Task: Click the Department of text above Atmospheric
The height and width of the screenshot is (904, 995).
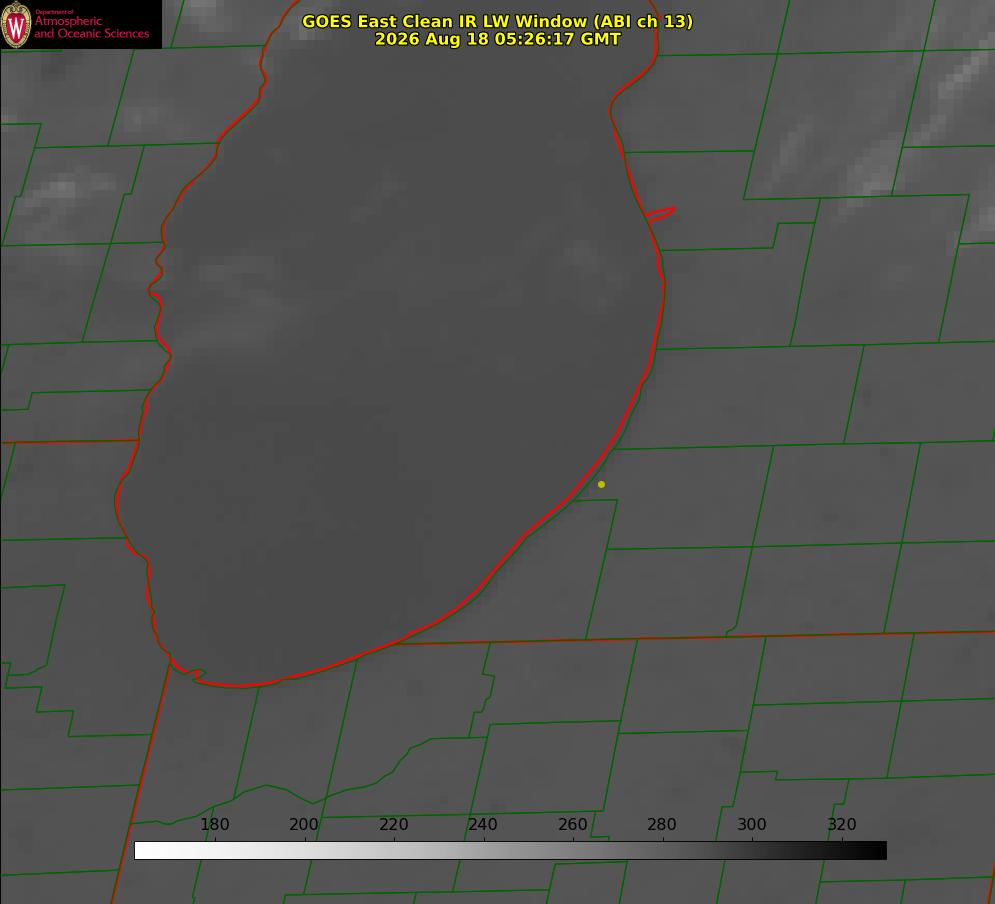Action: tap(54, 12)
